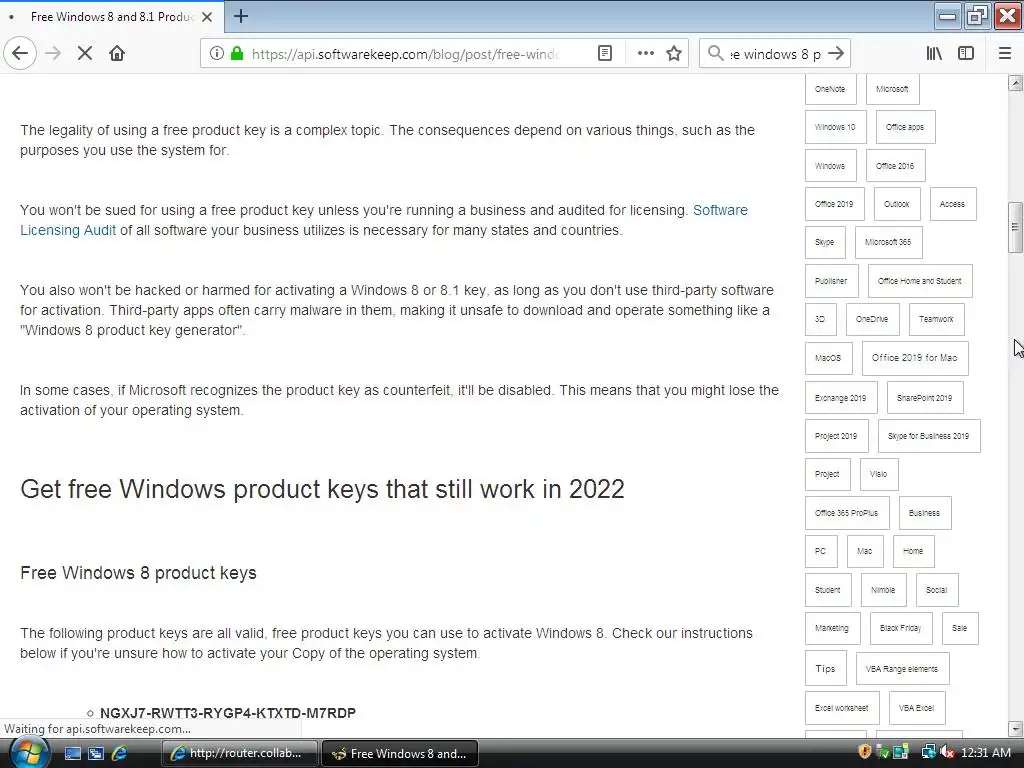Click the Visio tag
The width and height of the screenshot is (1024, 768).
(x=878, y=474)
